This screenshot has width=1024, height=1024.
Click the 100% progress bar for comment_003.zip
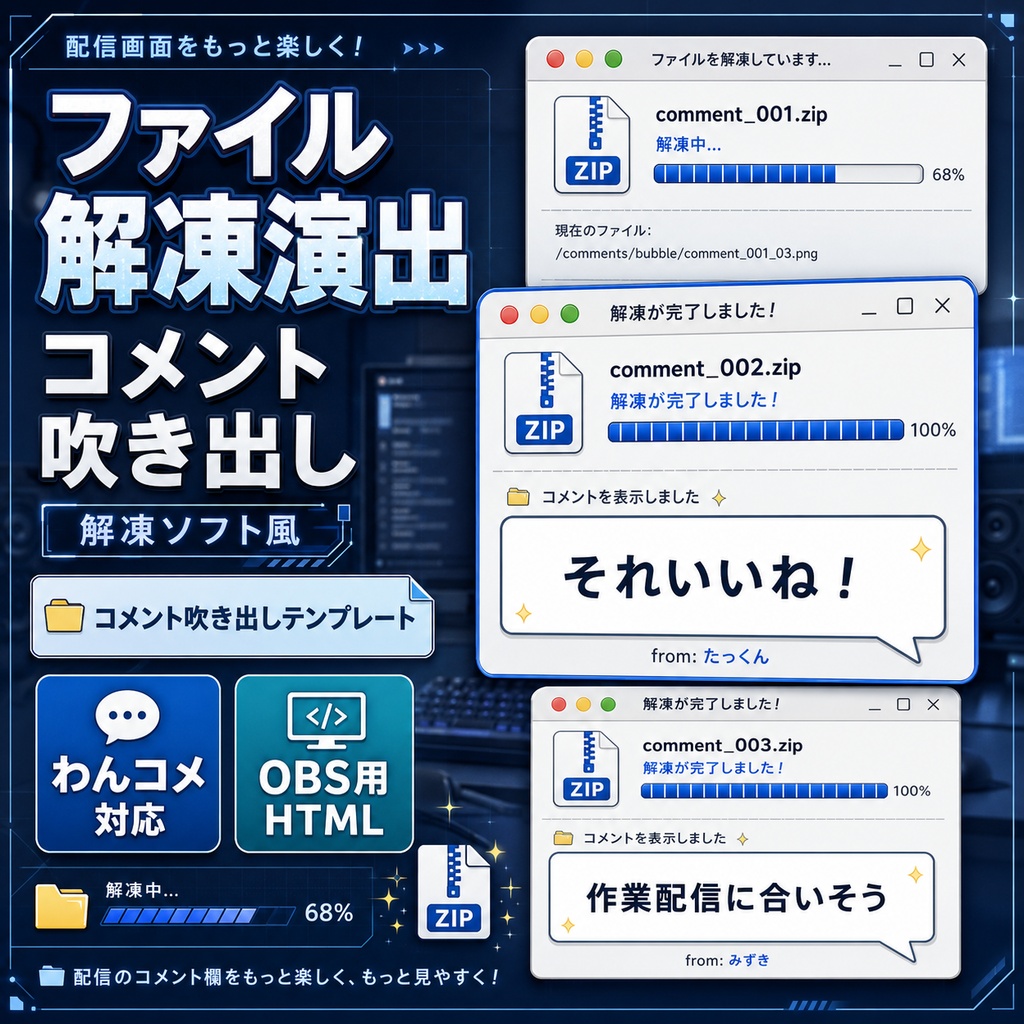click(x=764, y=791)
